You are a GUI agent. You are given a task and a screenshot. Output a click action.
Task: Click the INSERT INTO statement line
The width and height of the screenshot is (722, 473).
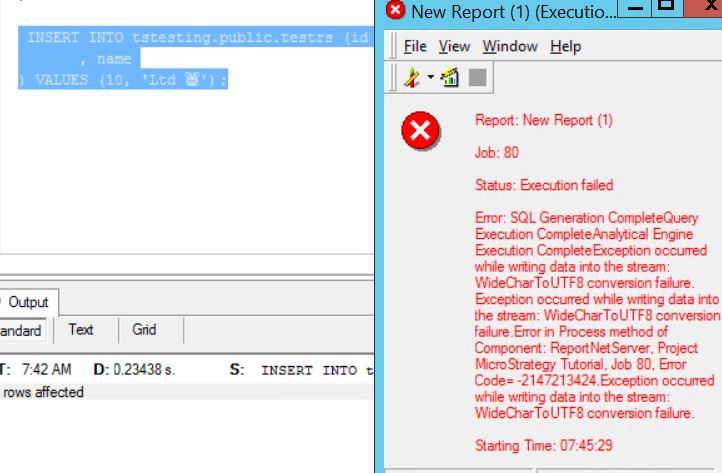click(197, 38)
